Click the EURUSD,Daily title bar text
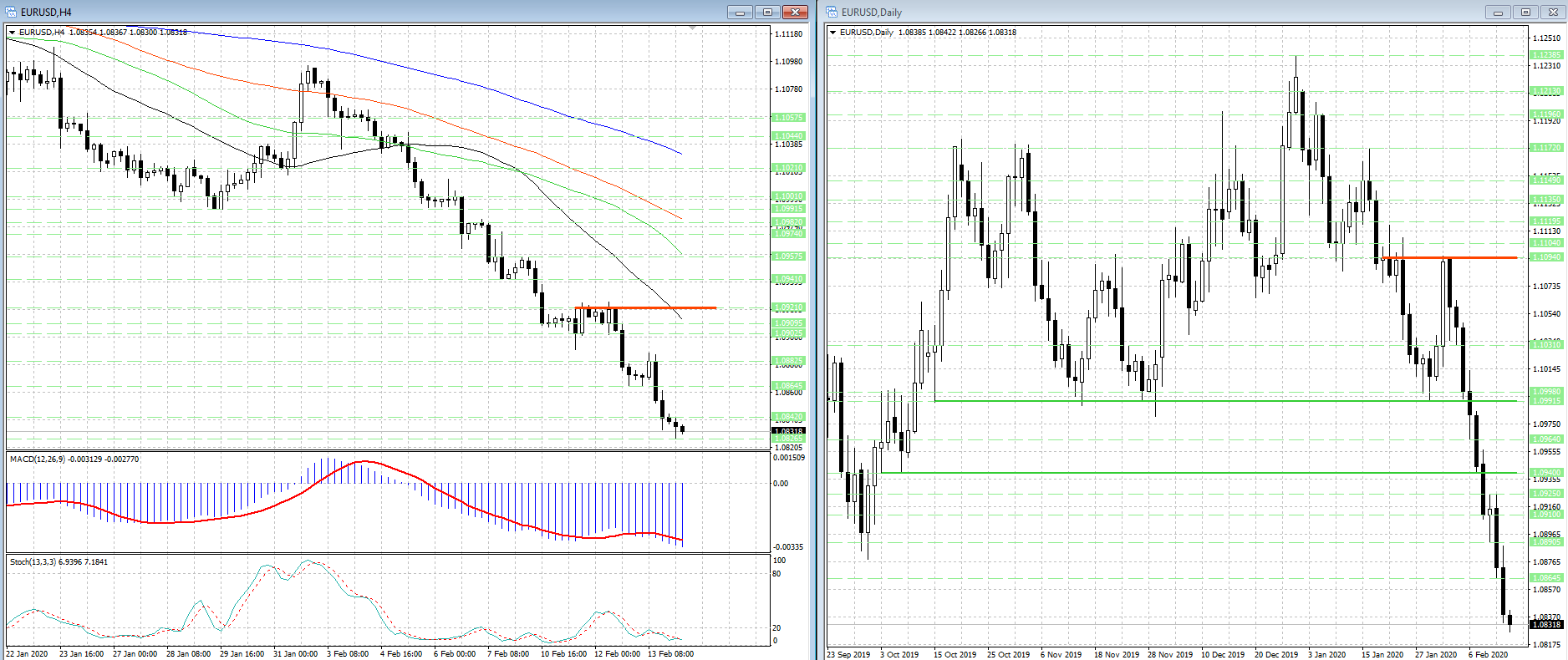The image size is (1568, 660). coord(871,12)
